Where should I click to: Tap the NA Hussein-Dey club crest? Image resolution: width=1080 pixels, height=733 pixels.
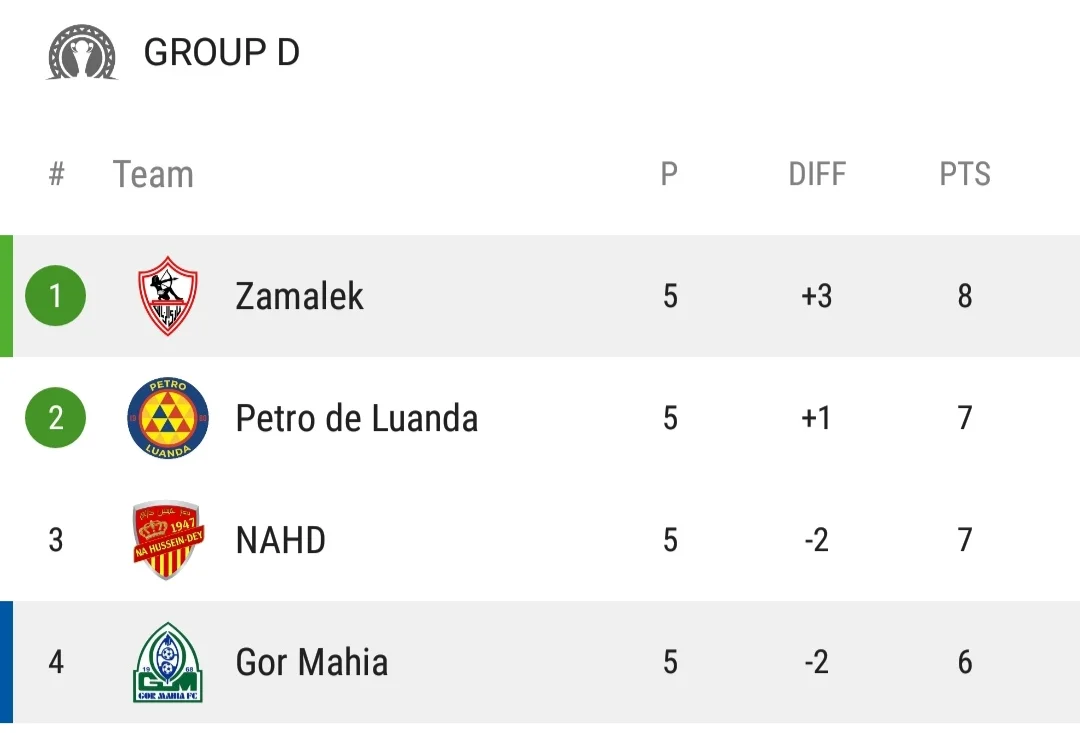[168, 540]
